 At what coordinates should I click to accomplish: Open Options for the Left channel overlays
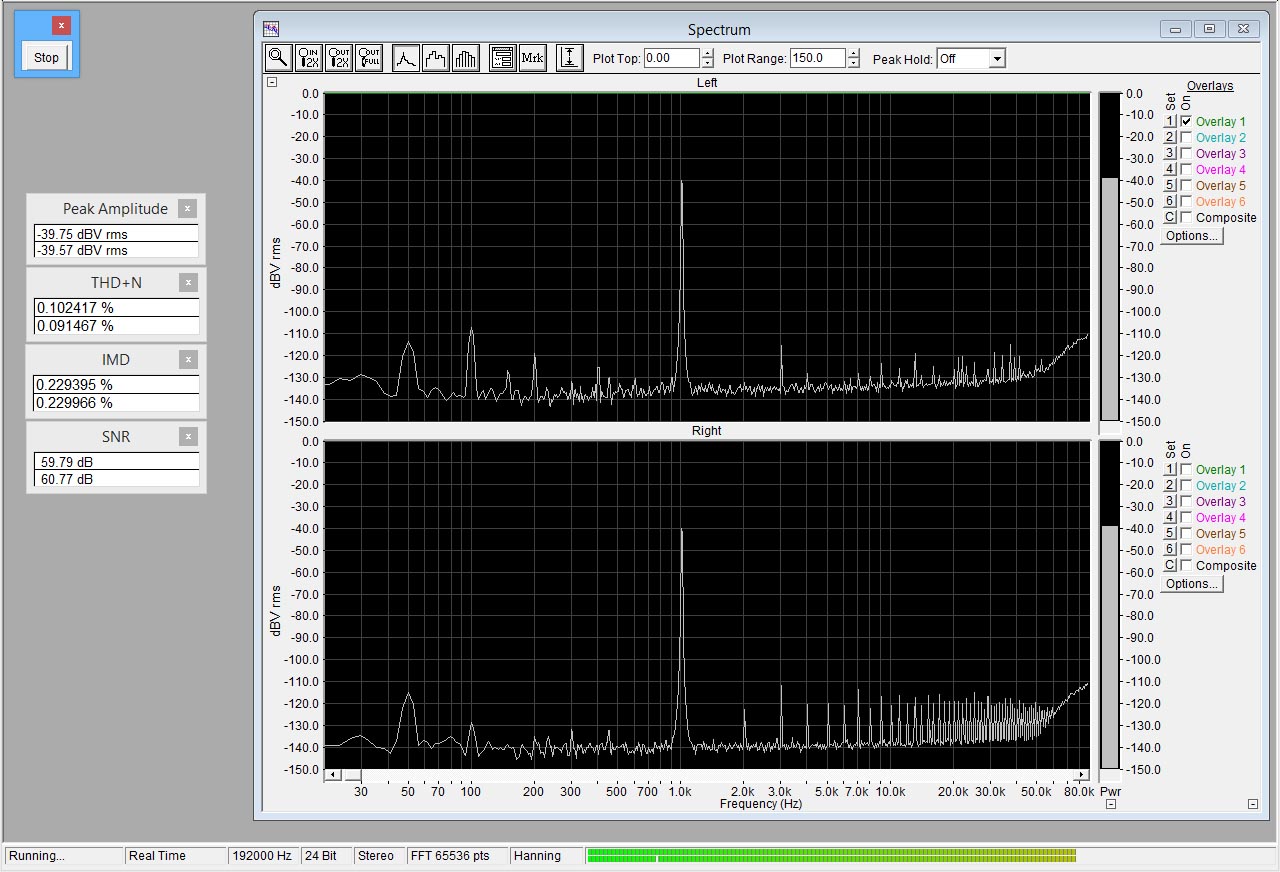click(x=1192, y=236)
